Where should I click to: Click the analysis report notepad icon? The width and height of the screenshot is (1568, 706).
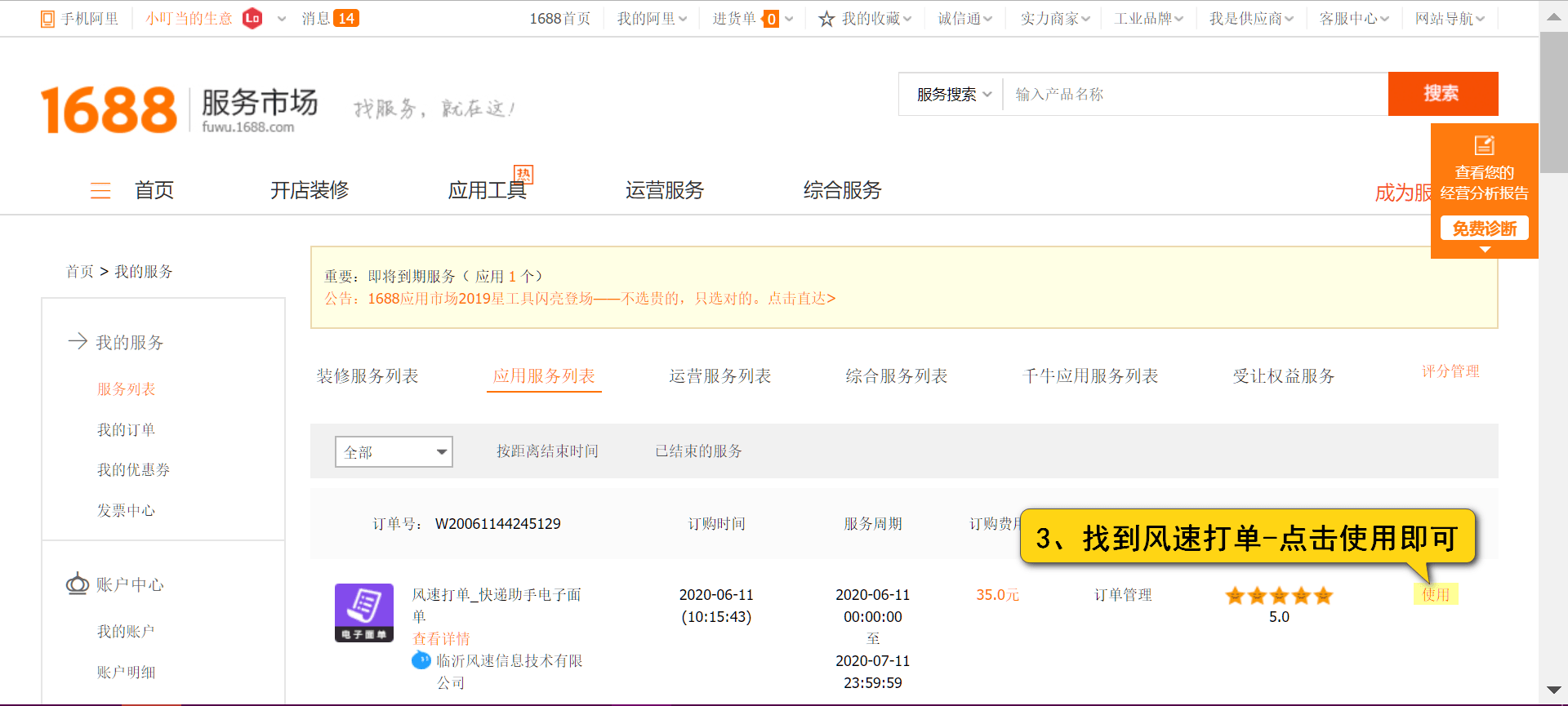[x=1484, y=145]
